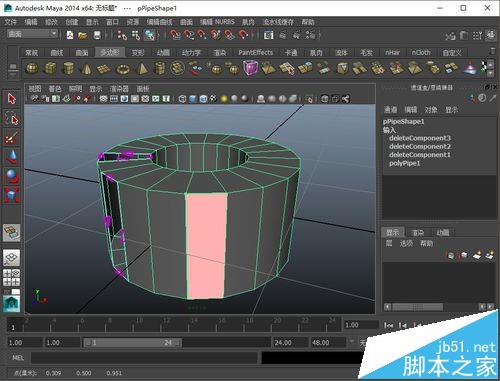Create a polygon cylinder from the shelf
The height and width of the screenshot is (381, 500).
pyautogui.click(x=68, y=68)
